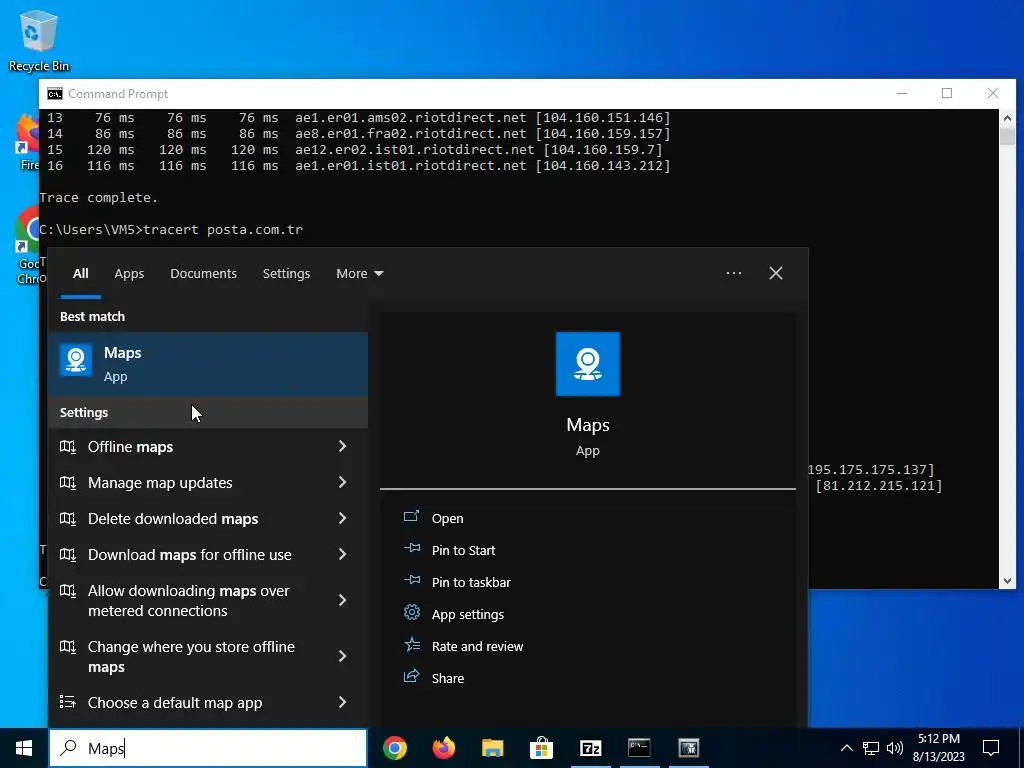
Task: Open the network tray icon
Action: tap(871, 748)
